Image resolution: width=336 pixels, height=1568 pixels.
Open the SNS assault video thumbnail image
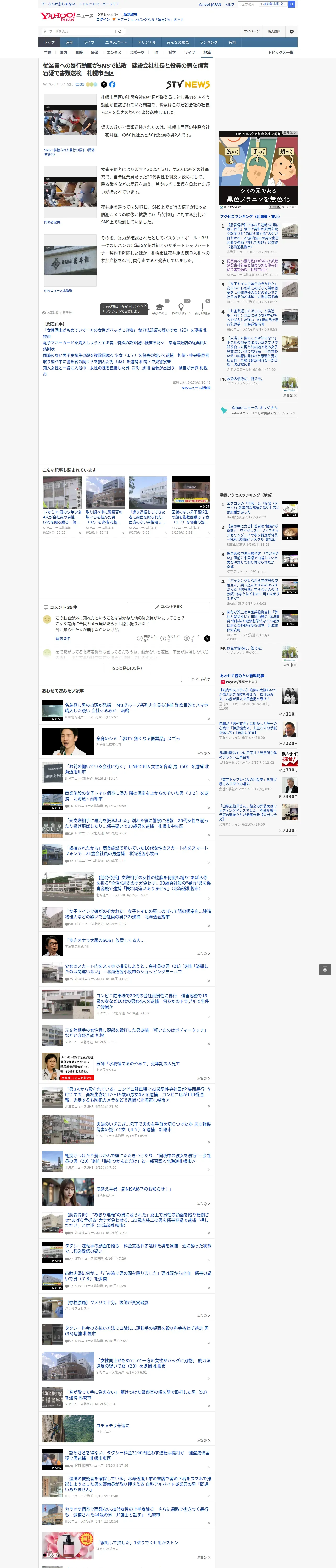click(x=70, y=119)
